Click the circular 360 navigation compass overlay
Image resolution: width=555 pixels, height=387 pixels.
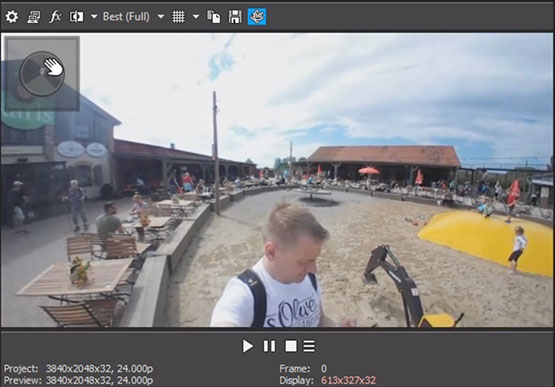click(42, 74)
